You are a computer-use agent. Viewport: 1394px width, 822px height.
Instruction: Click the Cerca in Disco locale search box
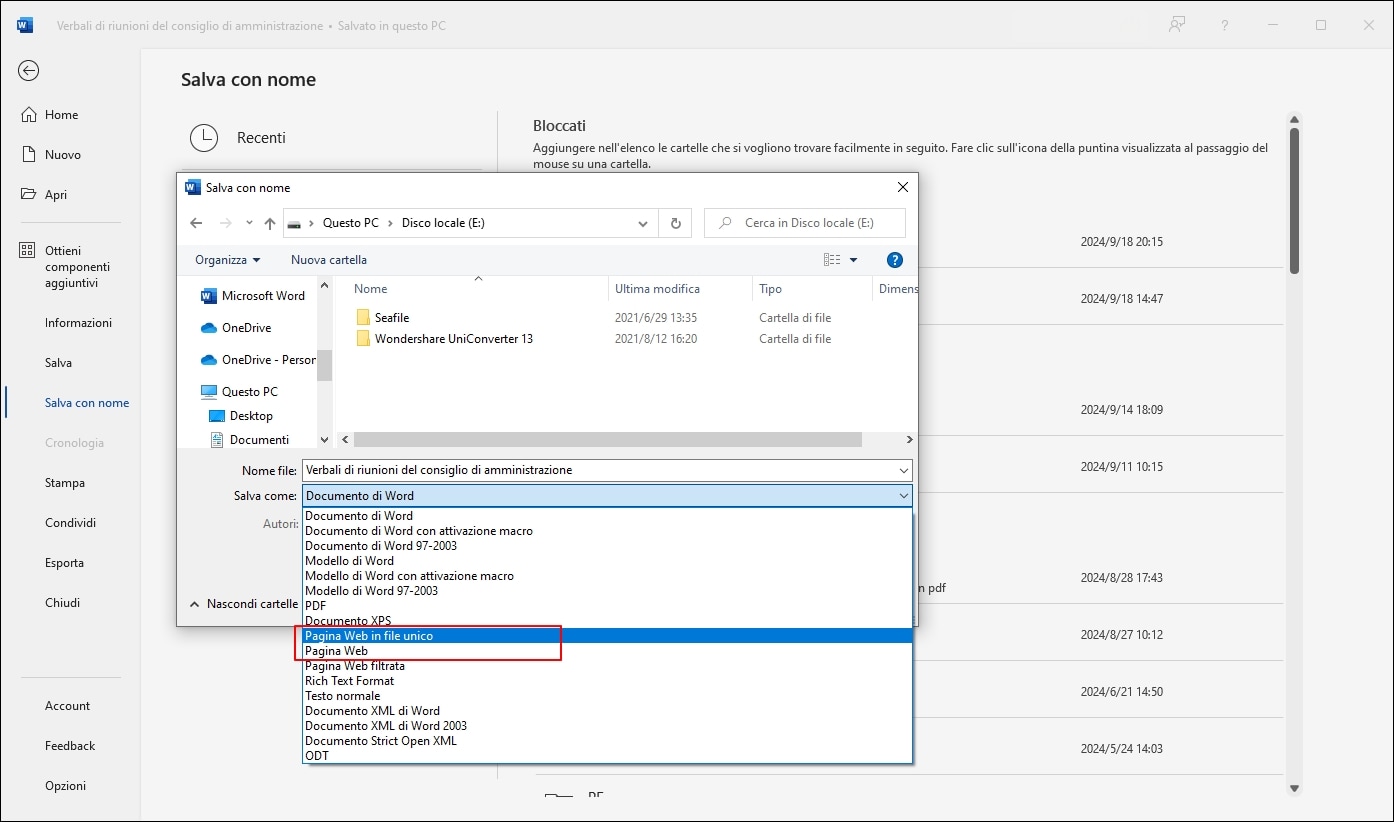point(805,223)
